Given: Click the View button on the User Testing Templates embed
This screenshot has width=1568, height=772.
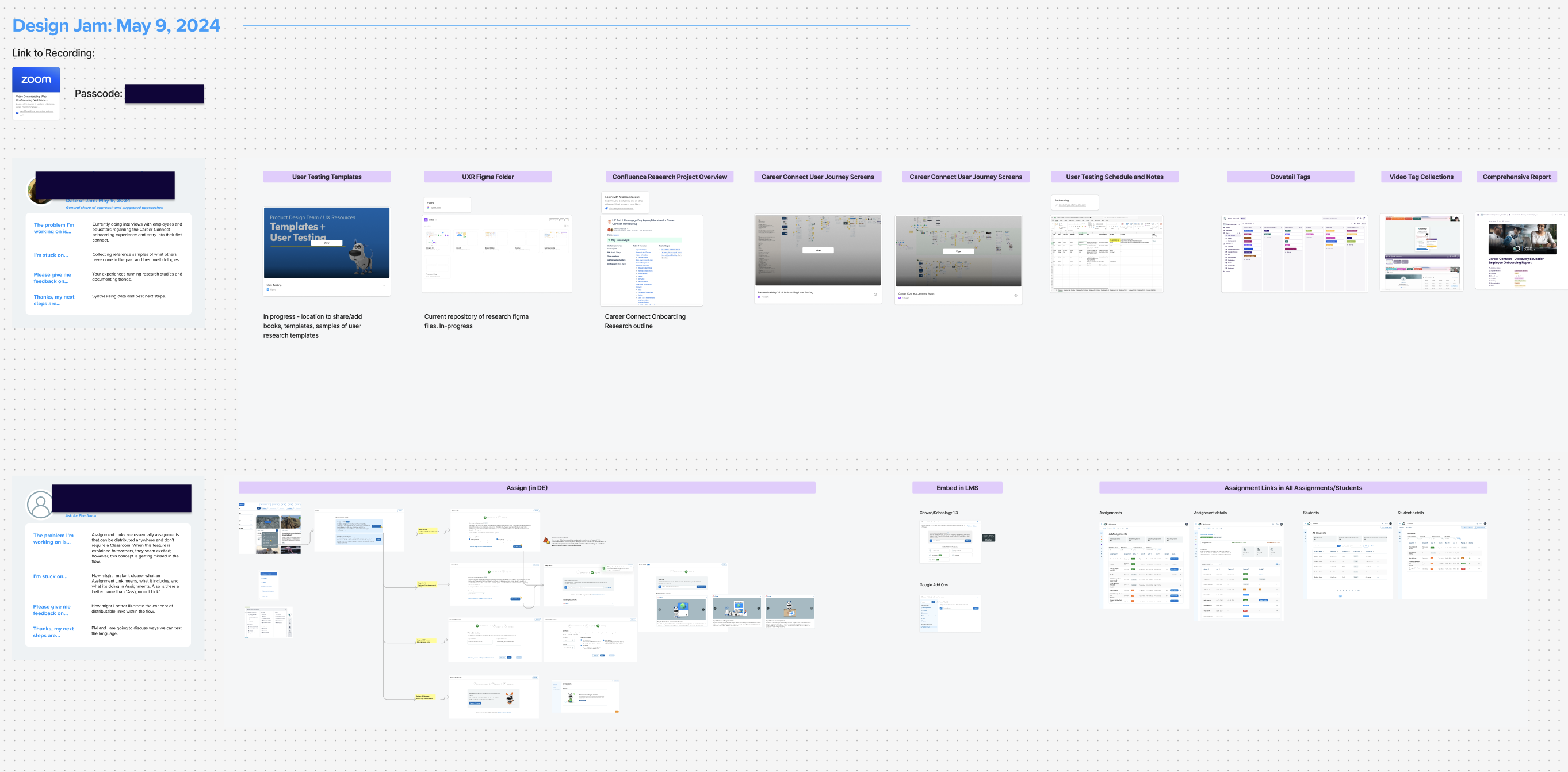Looking at the screenshot, I should coord(327,243).
